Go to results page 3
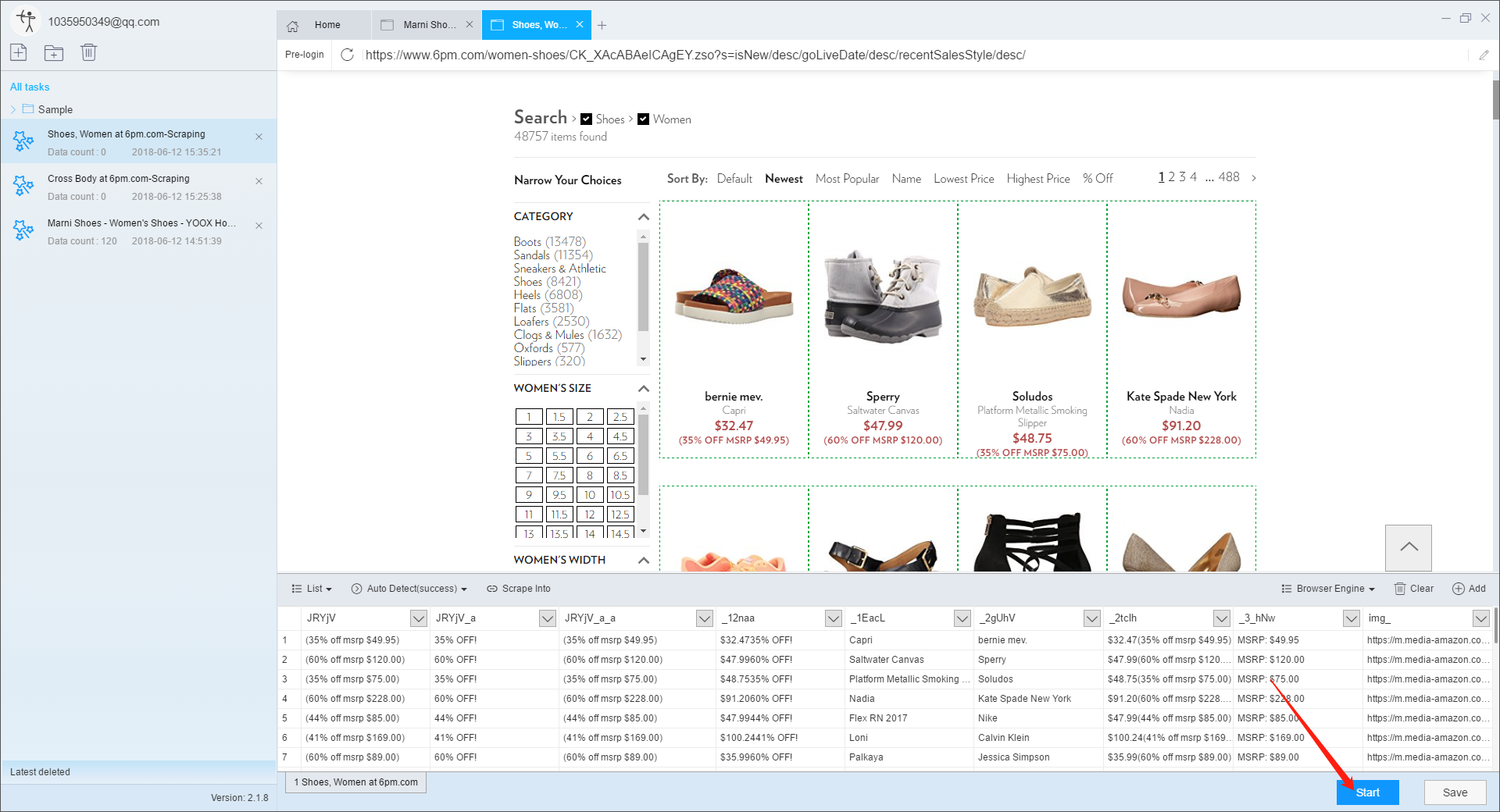This screenshot has height=812, width=1500. pos(1182,177)
